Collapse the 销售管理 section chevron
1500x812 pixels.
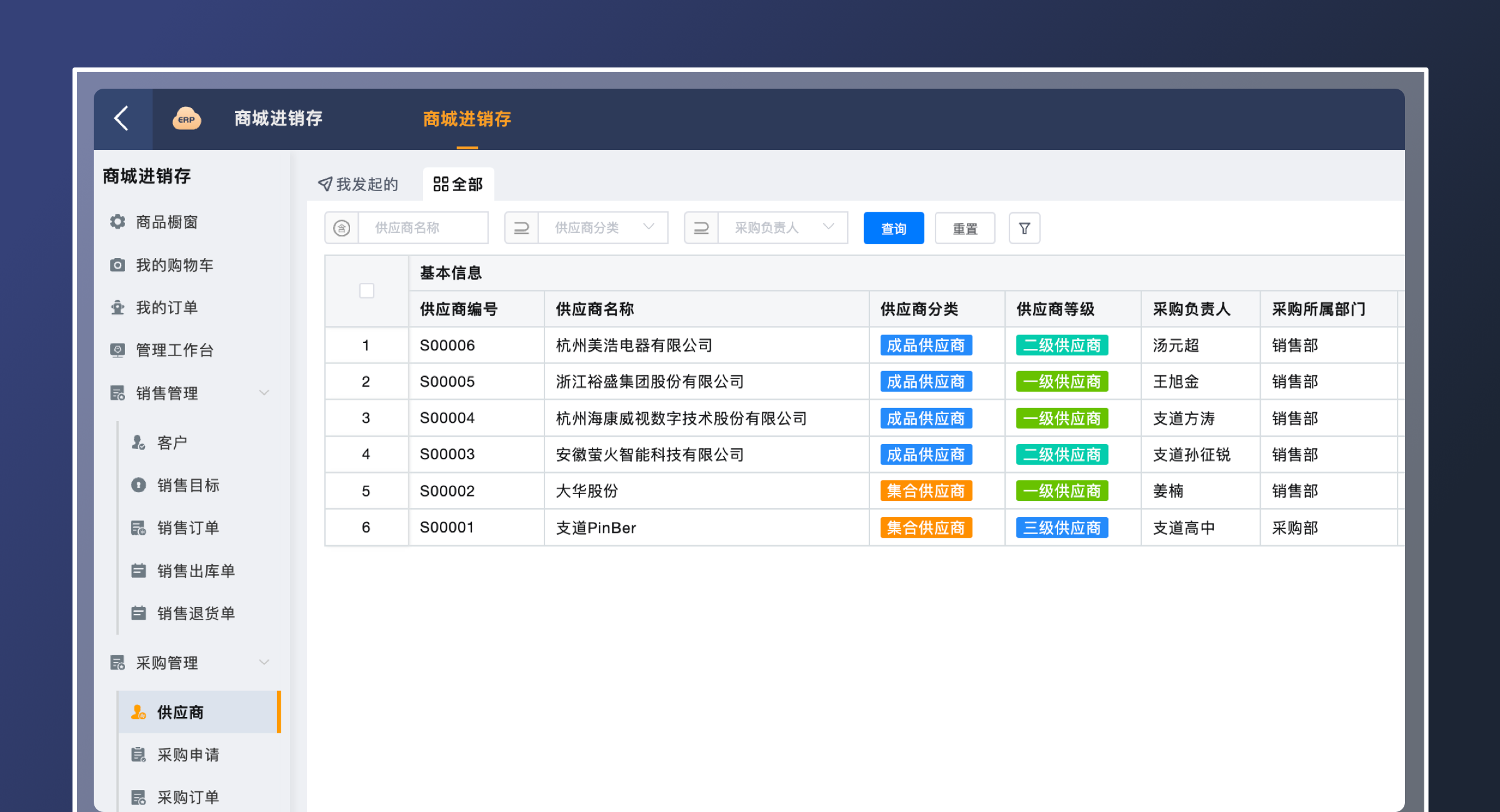pos(264,393)
